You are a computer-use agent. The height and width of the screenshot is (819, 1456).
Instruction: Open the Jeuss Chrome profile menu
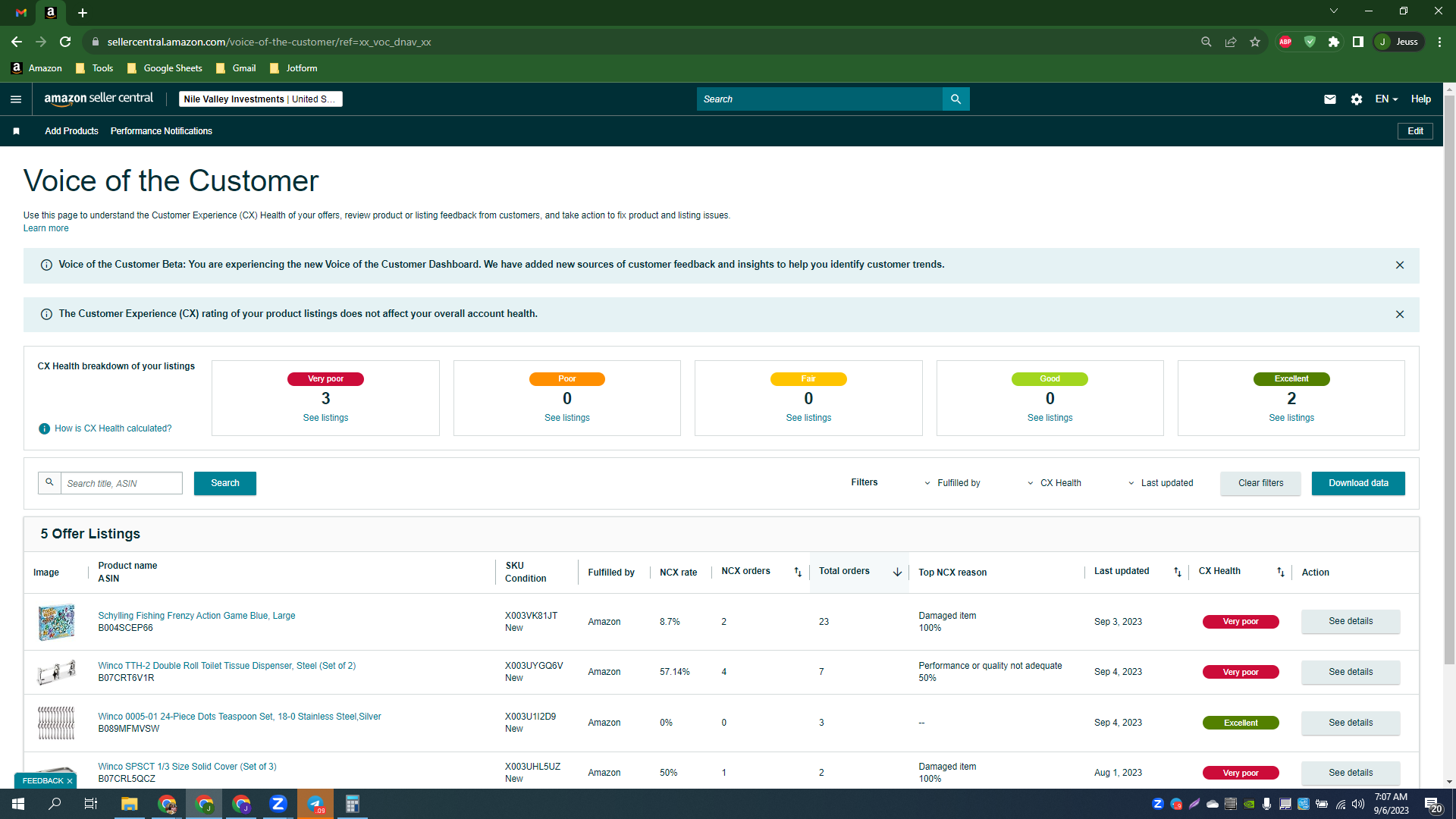(x=1398, y=42)
